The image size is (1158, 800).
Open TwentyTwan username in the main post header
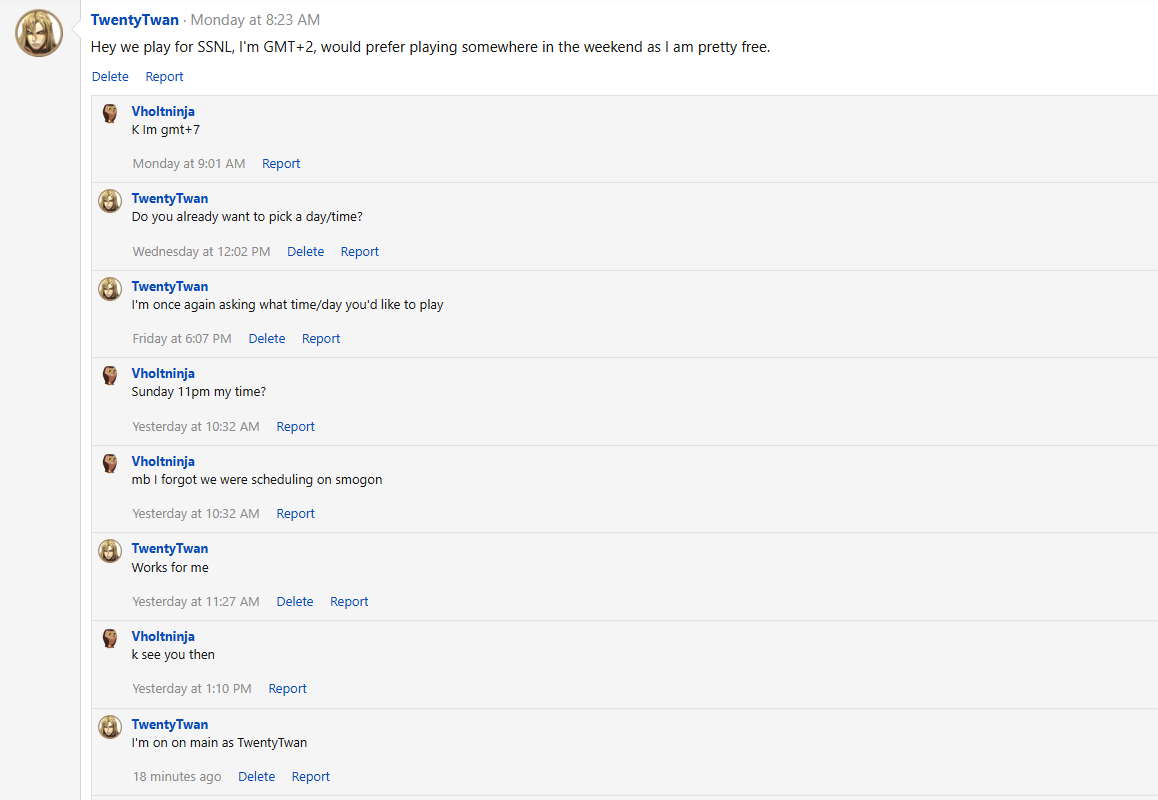click(135, 20)
